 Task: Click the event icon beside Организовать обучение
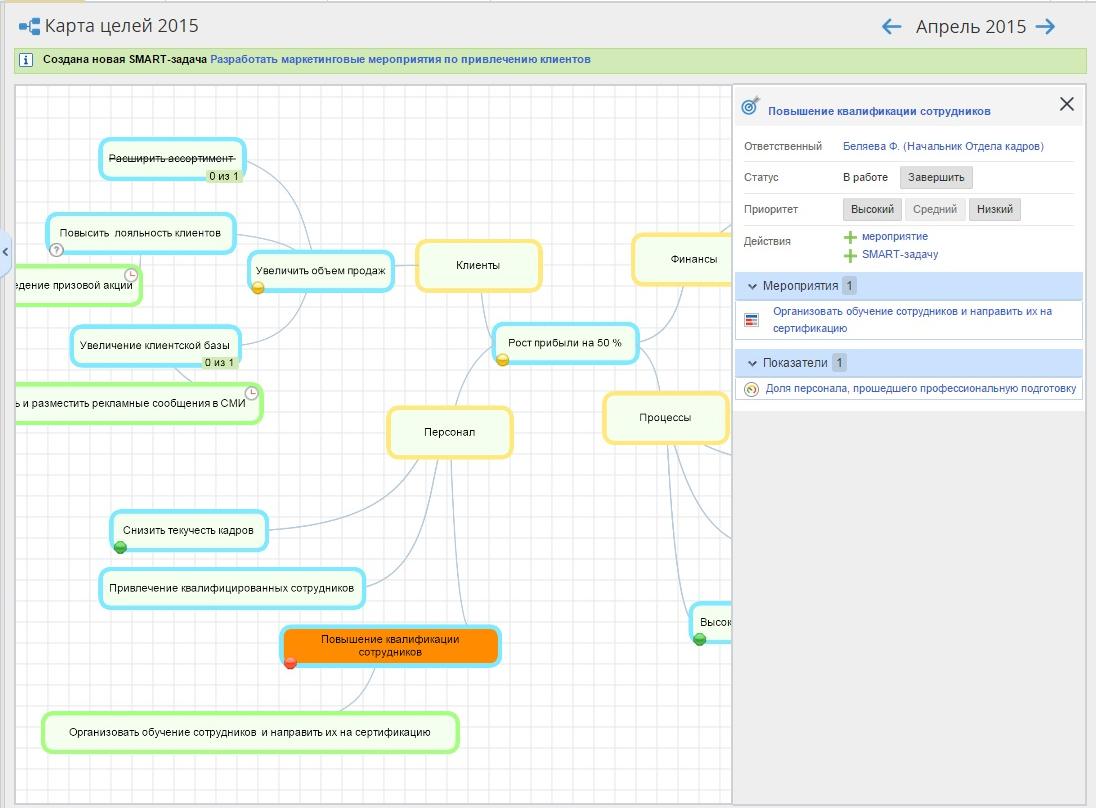tap(752, 320)
